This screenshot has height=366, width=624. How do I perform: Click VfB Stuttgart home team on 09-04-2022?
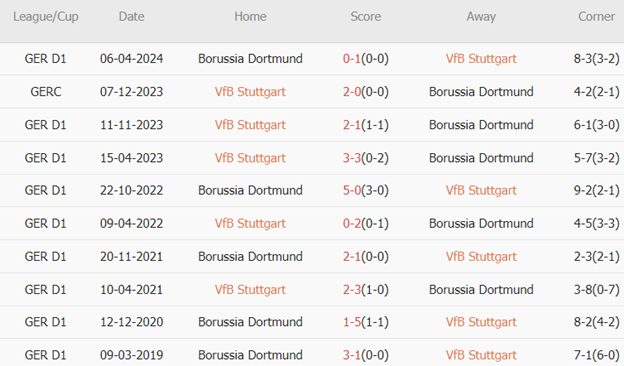pyautogui.click(x=250, y=224)
